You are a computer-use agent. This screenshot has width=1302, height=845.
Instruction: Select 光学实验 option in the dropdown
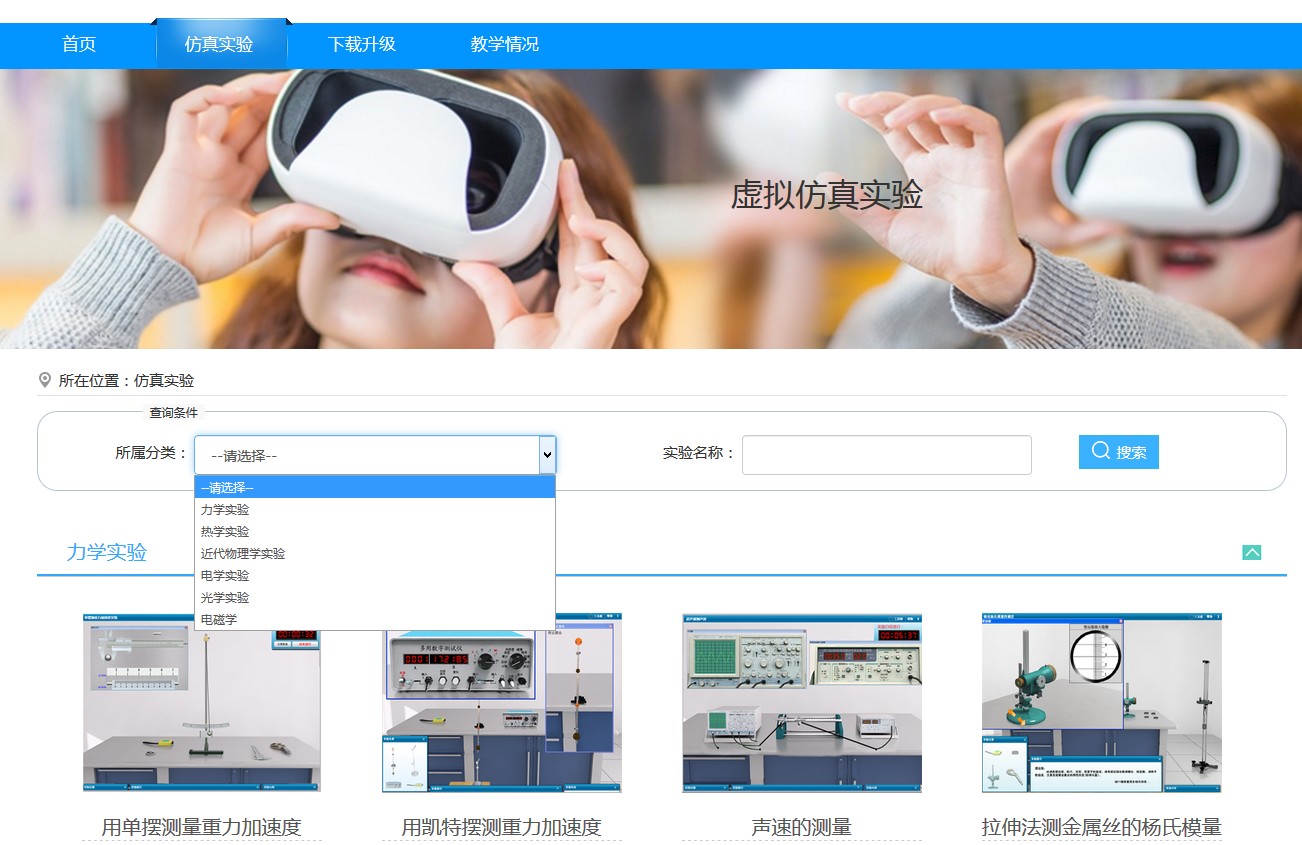(225, 598)
